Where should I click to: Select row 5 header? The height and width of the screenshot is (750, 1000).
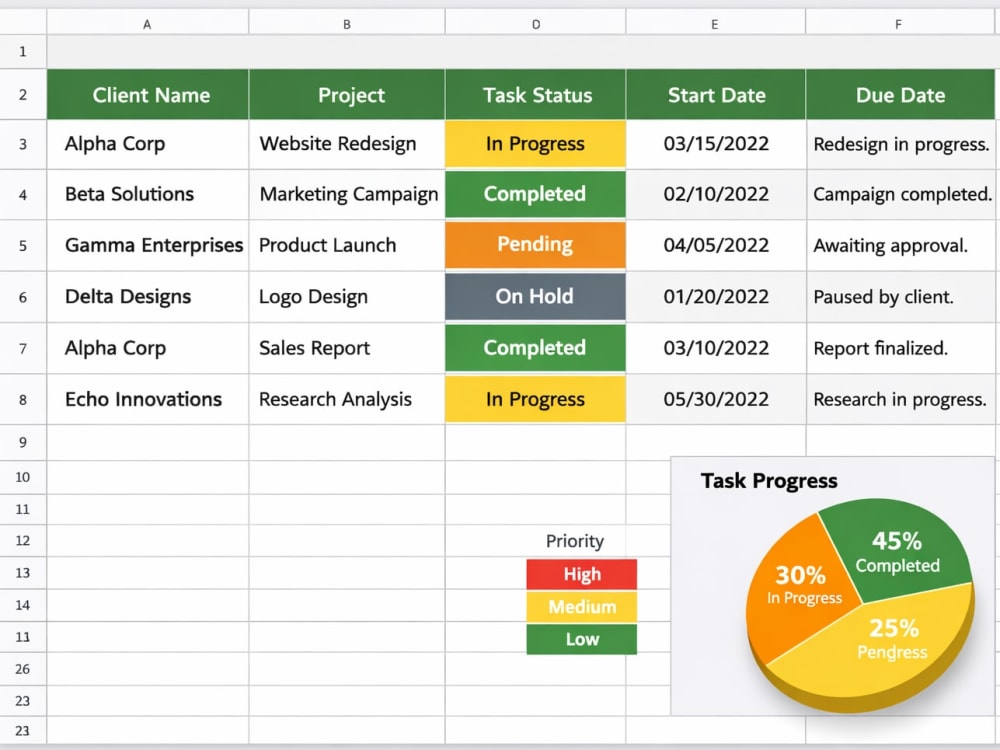[x=23, y=246]
